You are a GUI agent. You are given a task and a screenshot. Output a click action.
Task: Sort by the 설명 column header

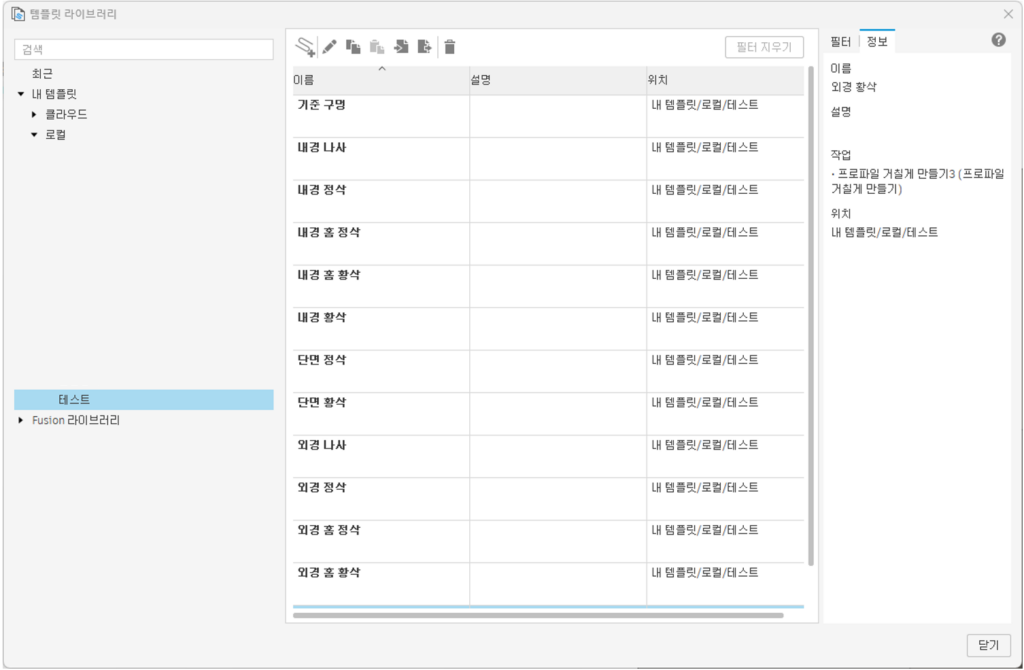(558, 80)
